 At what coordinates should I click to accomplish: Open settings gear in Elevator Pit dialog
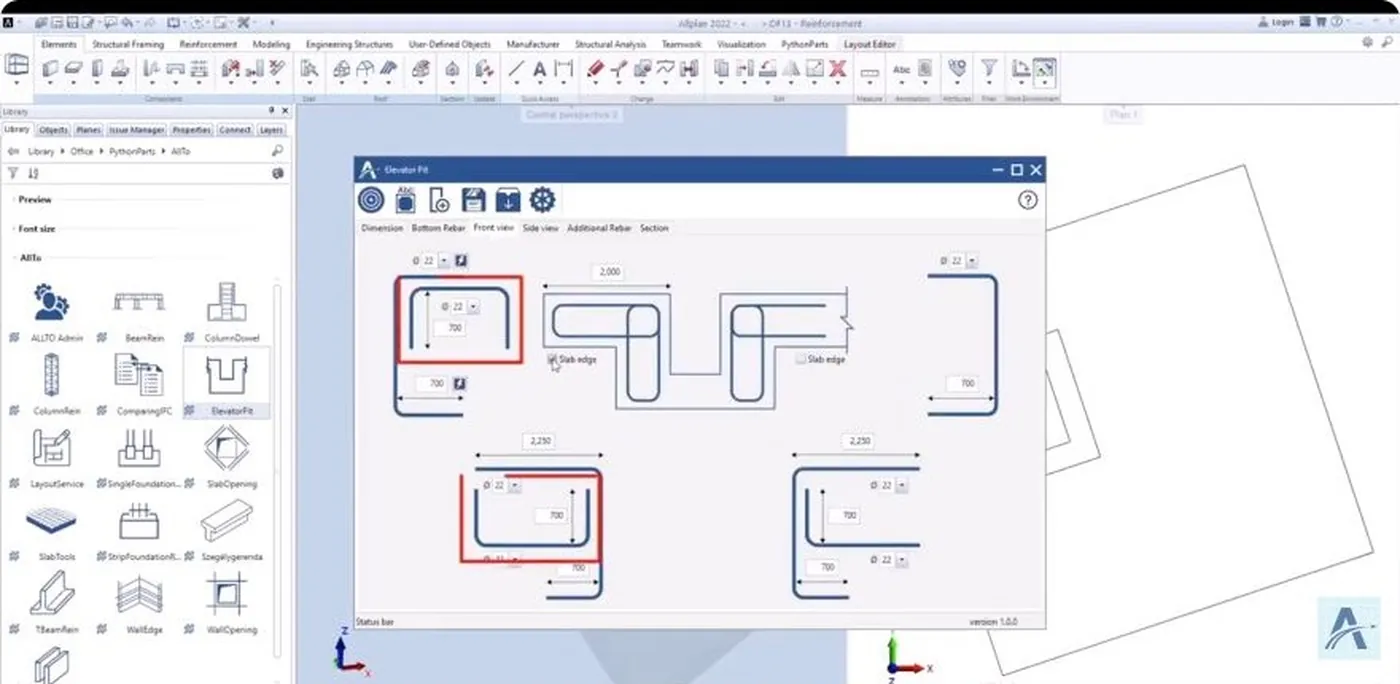(x=542, y=200)
